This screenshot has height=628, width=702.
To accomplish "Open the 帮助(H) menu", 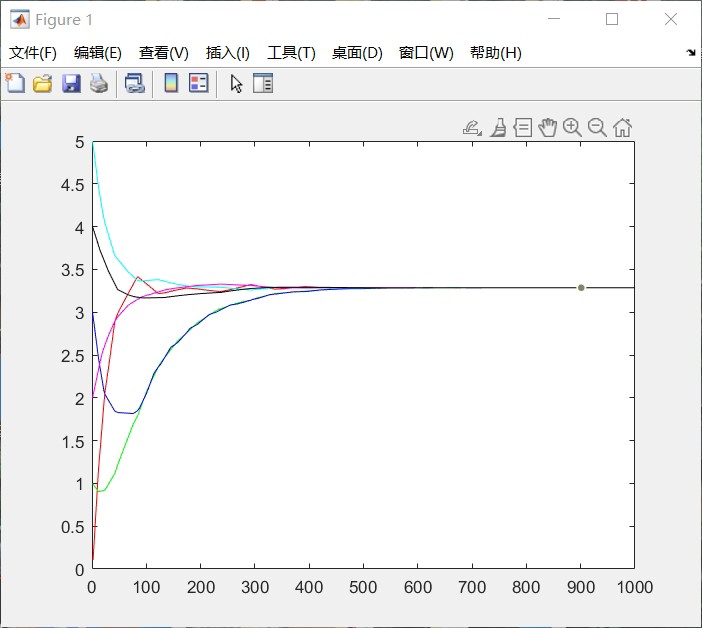I will 496,53.
